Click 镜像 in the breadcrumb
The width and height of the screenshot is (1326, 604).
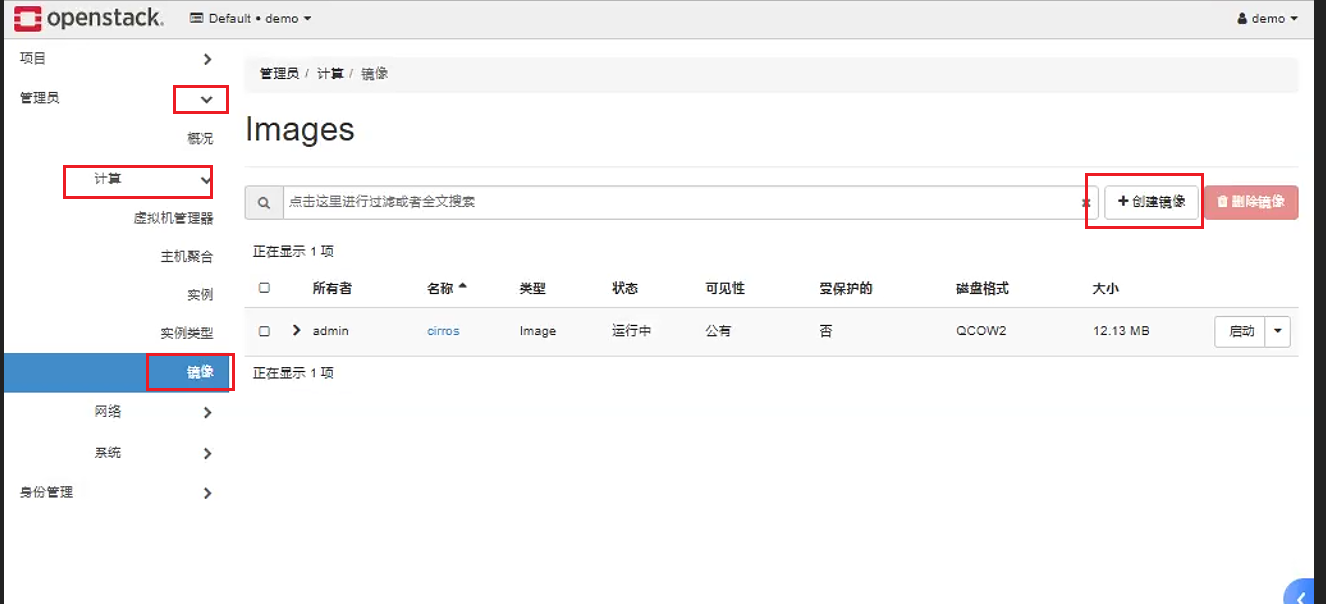(x=374, y=74)
